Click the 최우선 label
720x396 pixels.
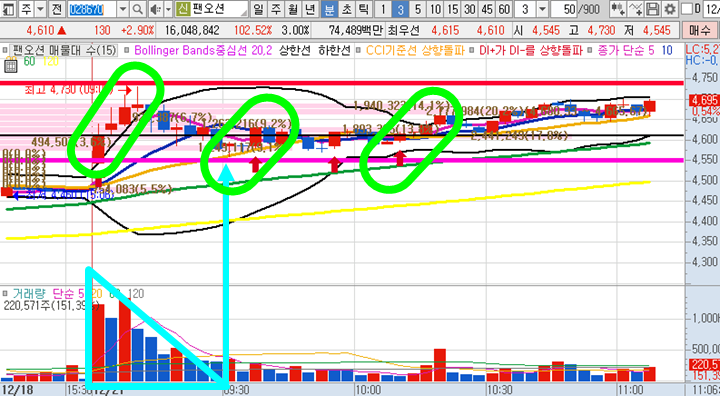click(404, 31)
